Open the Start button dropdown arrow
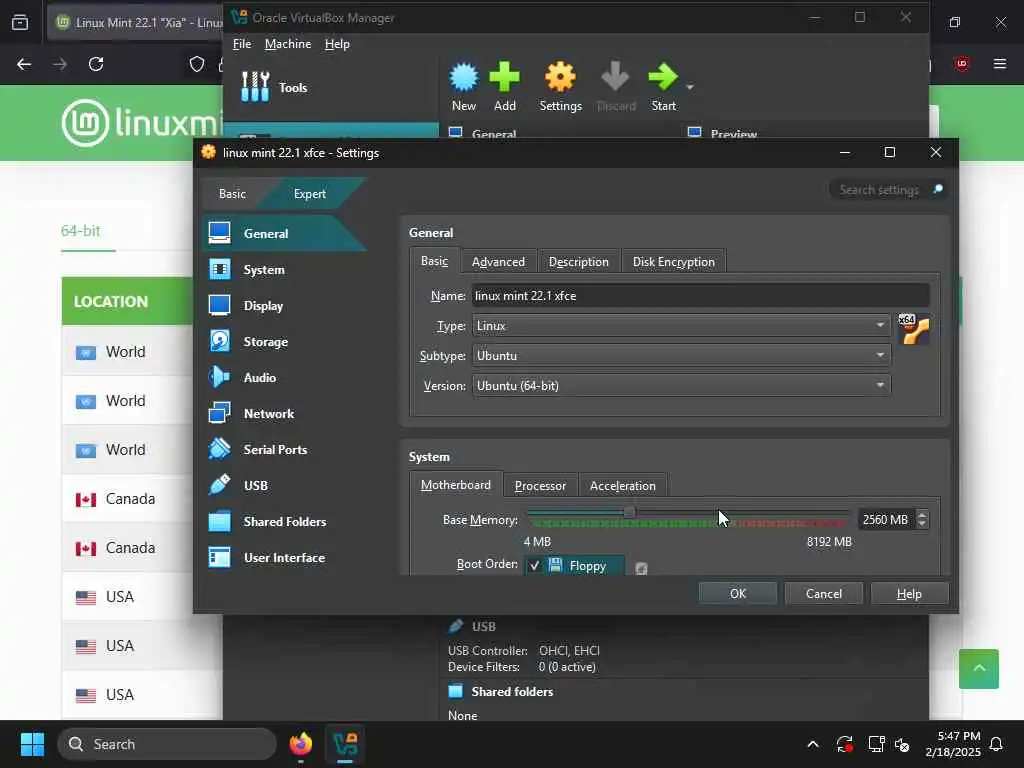Viewport: 1024px width, 768px height. [x=690, y=87]
